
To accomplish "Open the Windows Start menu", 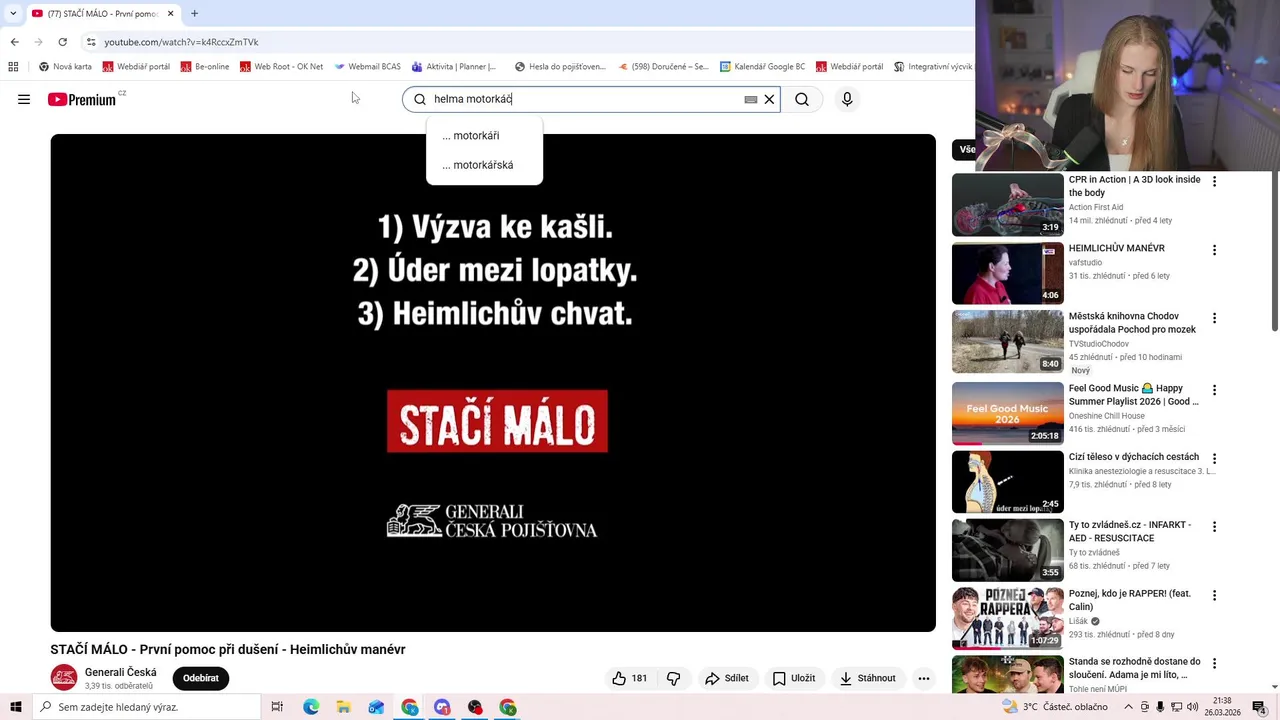I will 16,707.
